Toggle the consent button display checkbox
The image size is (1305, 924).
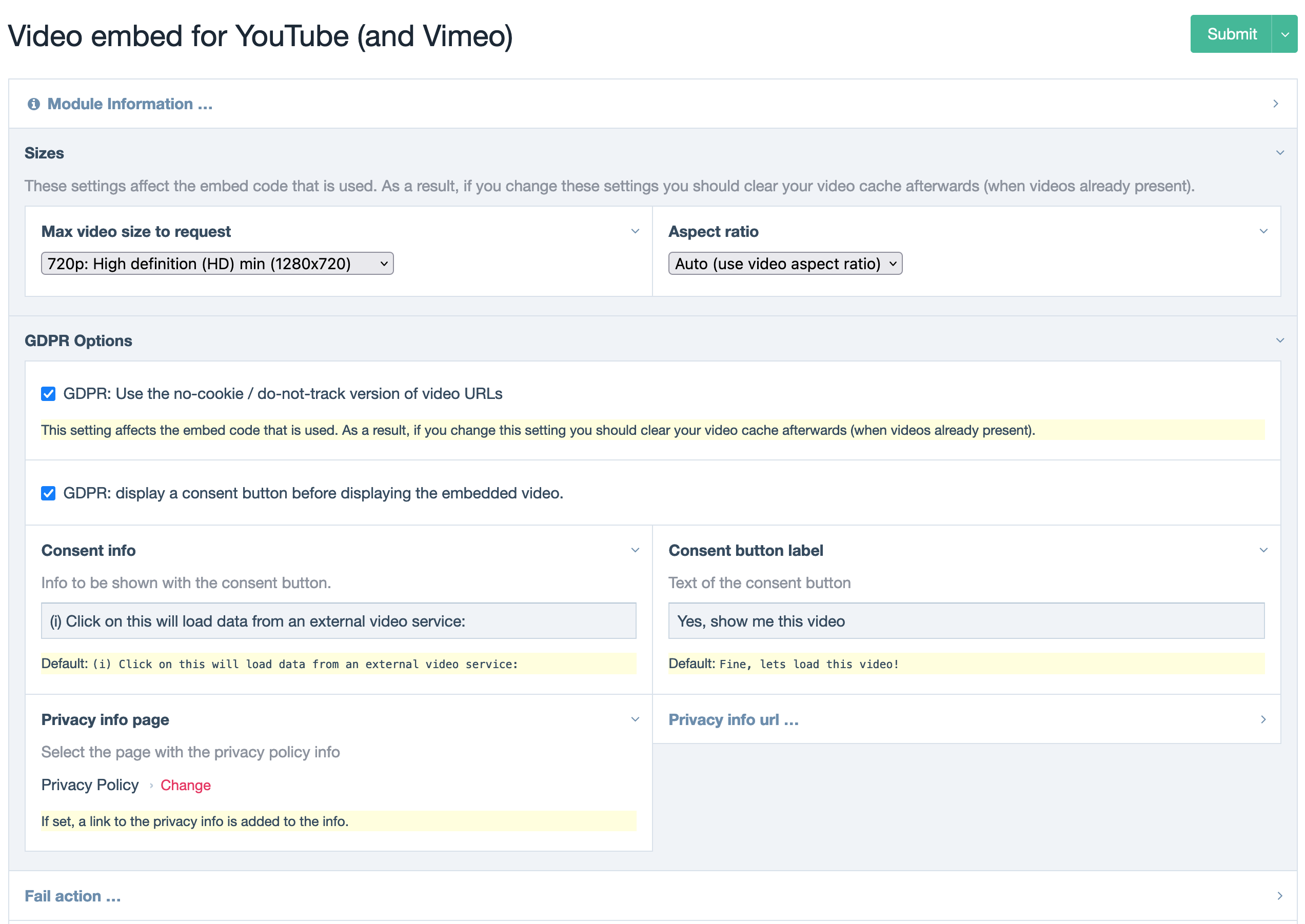click(48, 493)
